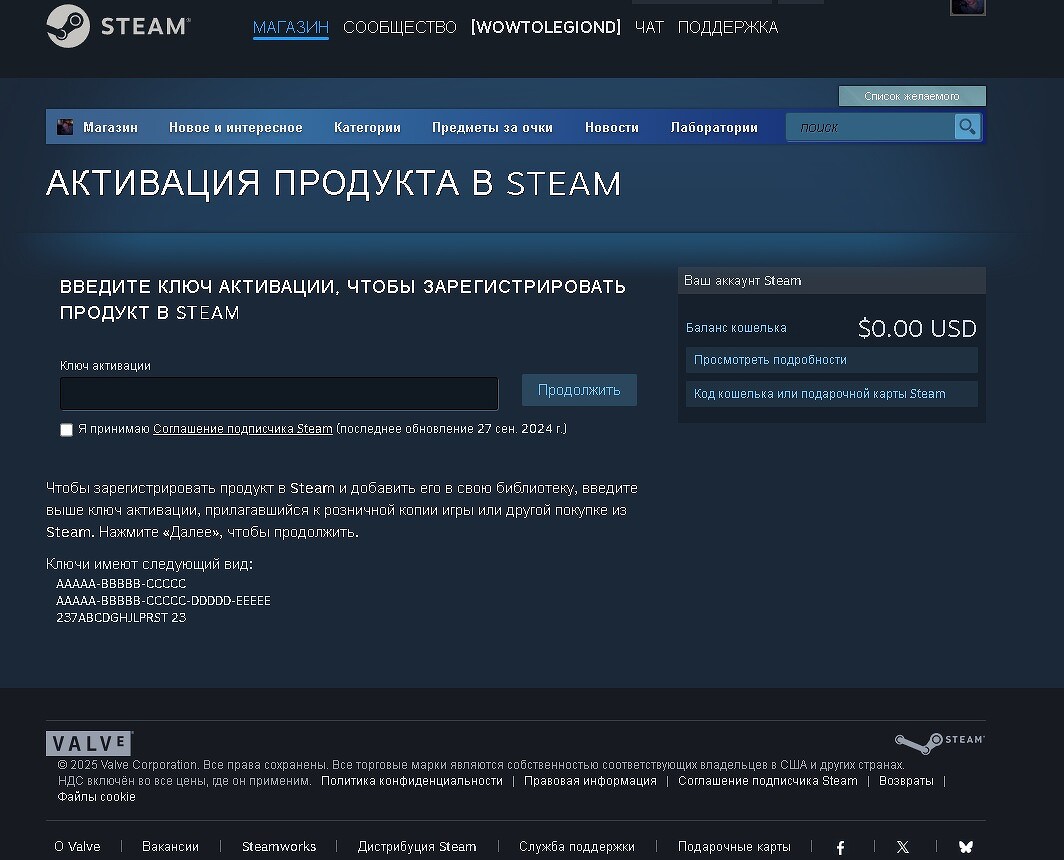
Task: Click the Bluesky butterfly icon in footer
Action: [x=965, y=847]
